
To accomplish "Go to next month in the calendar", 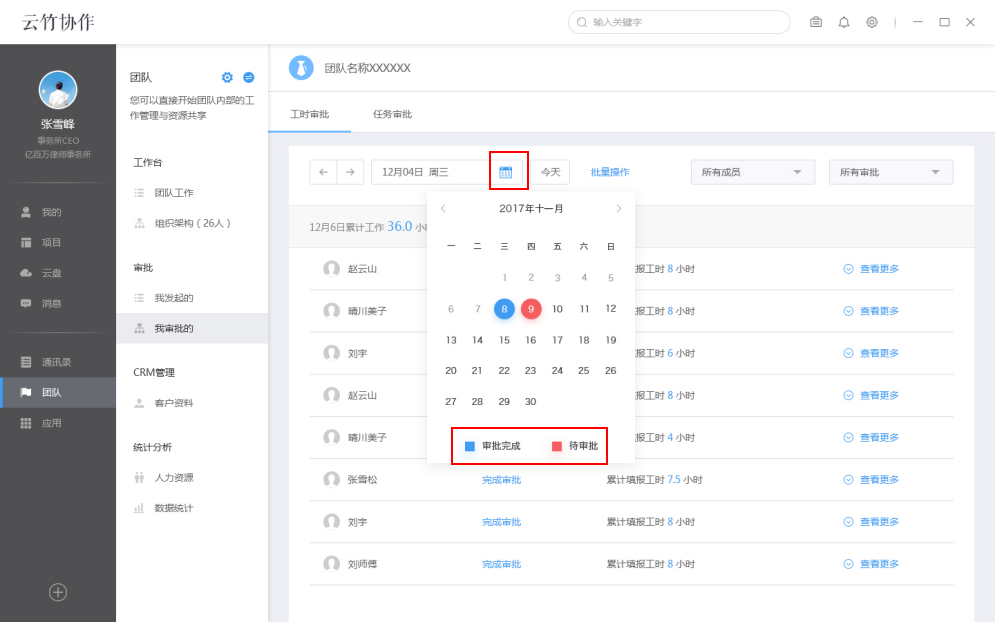I will (x=618, y=208).
